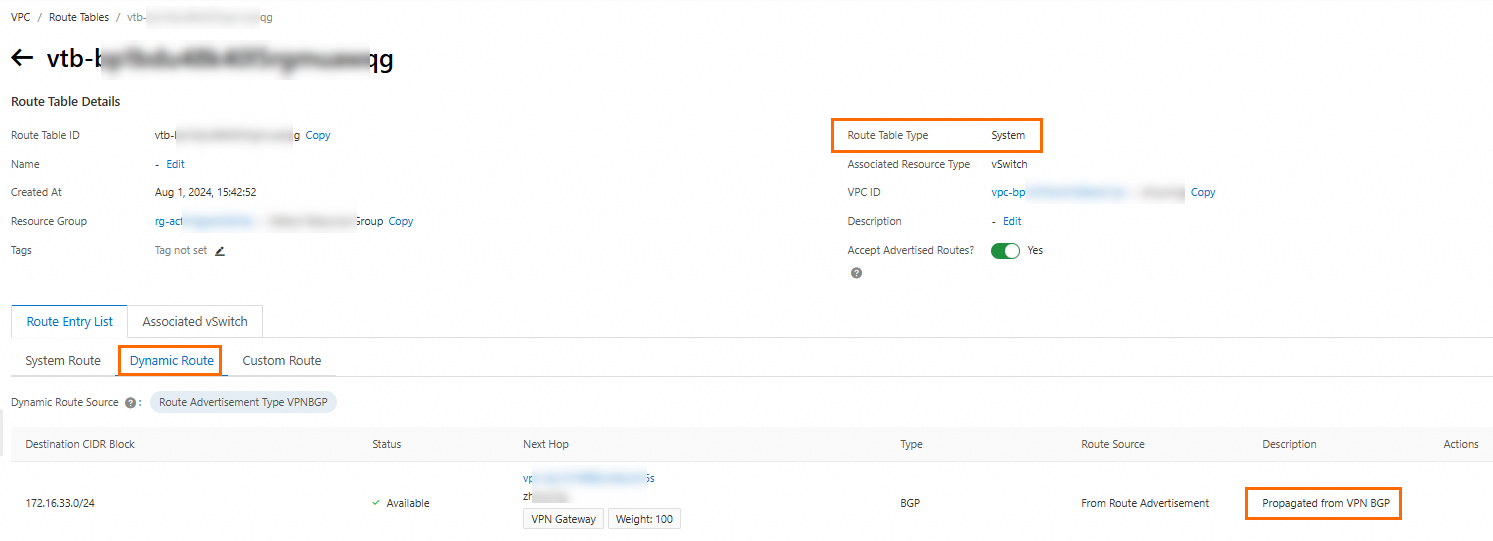Screen dimensions: 1493x541
Task: Click Propagated from VPN BGP description
Action: click(1325, 503)
